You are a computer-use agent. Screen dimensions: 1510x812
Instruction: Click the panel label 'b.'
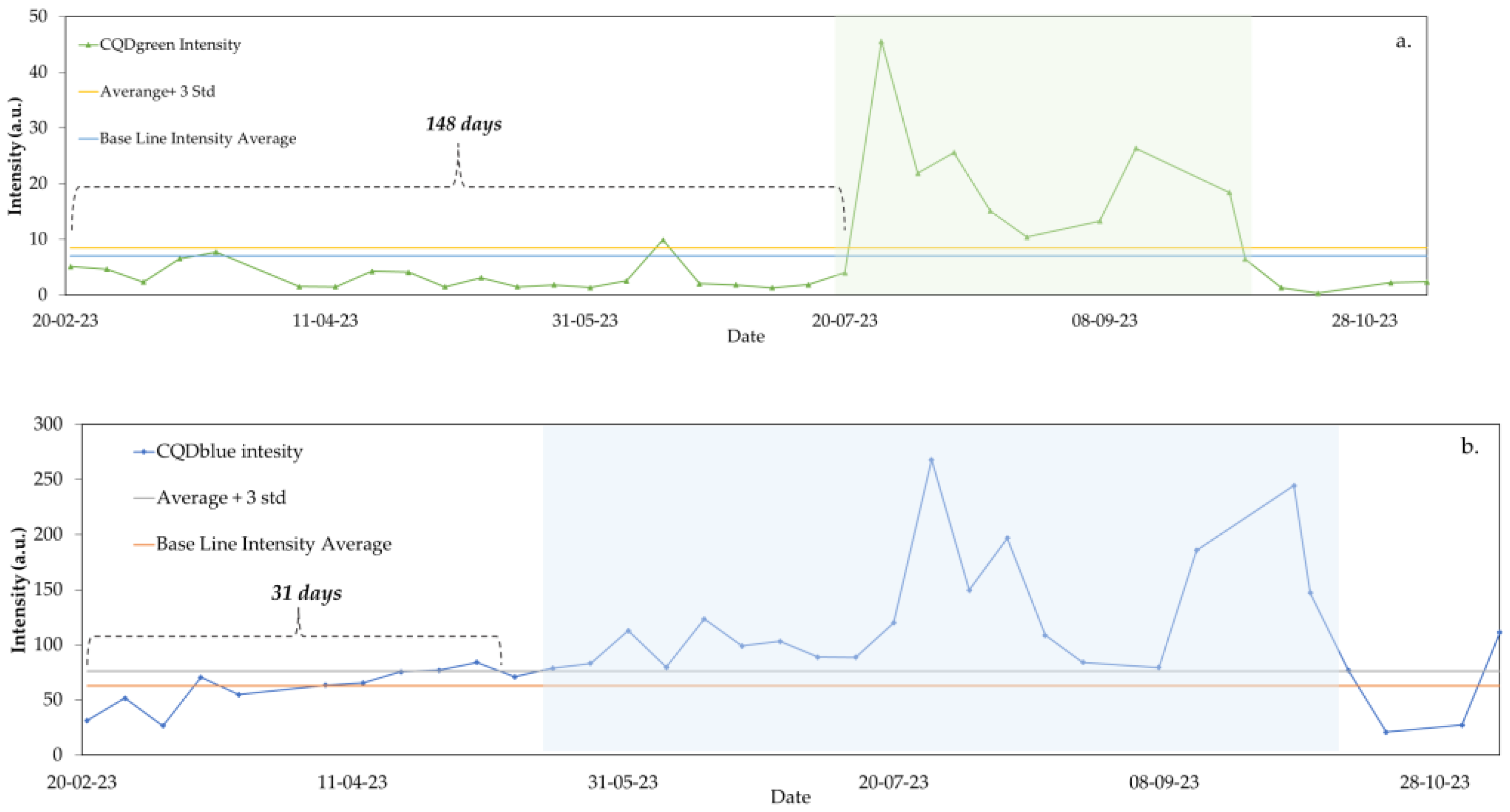click(x=1470, y=446)
